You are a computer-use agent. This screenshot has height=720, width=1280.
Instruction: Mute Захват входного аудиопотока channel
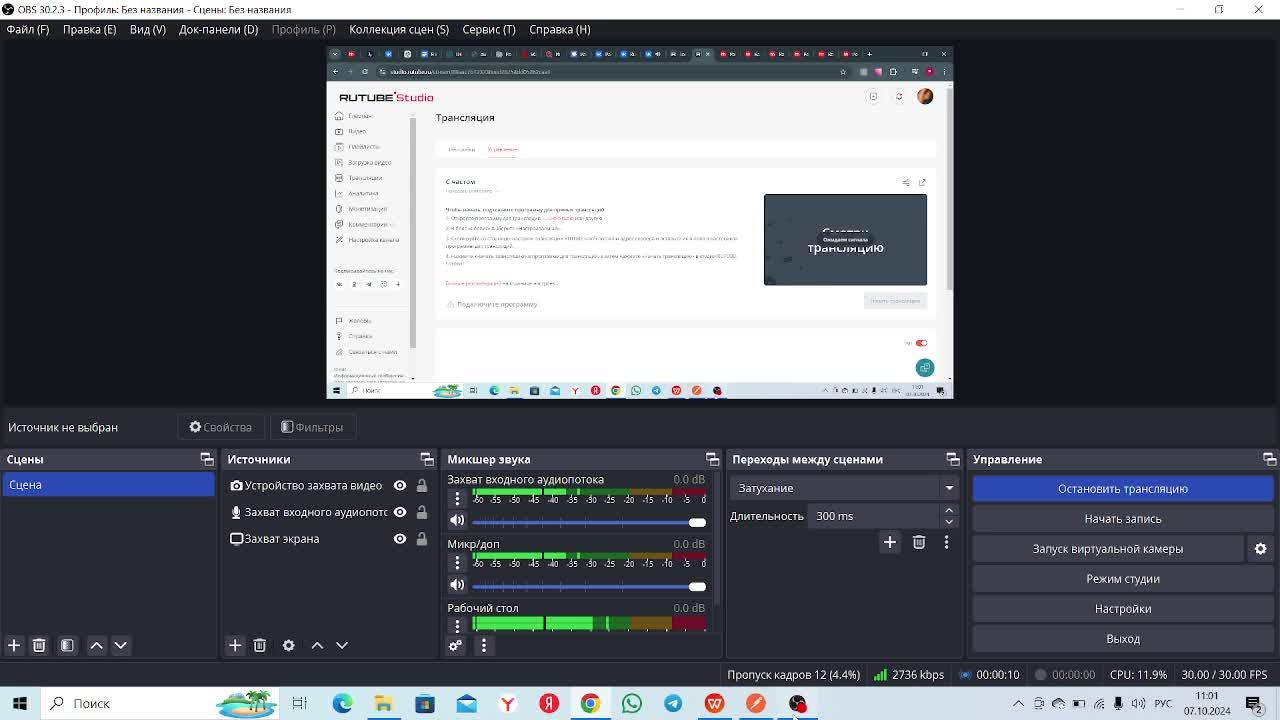[x=457, y=521]
